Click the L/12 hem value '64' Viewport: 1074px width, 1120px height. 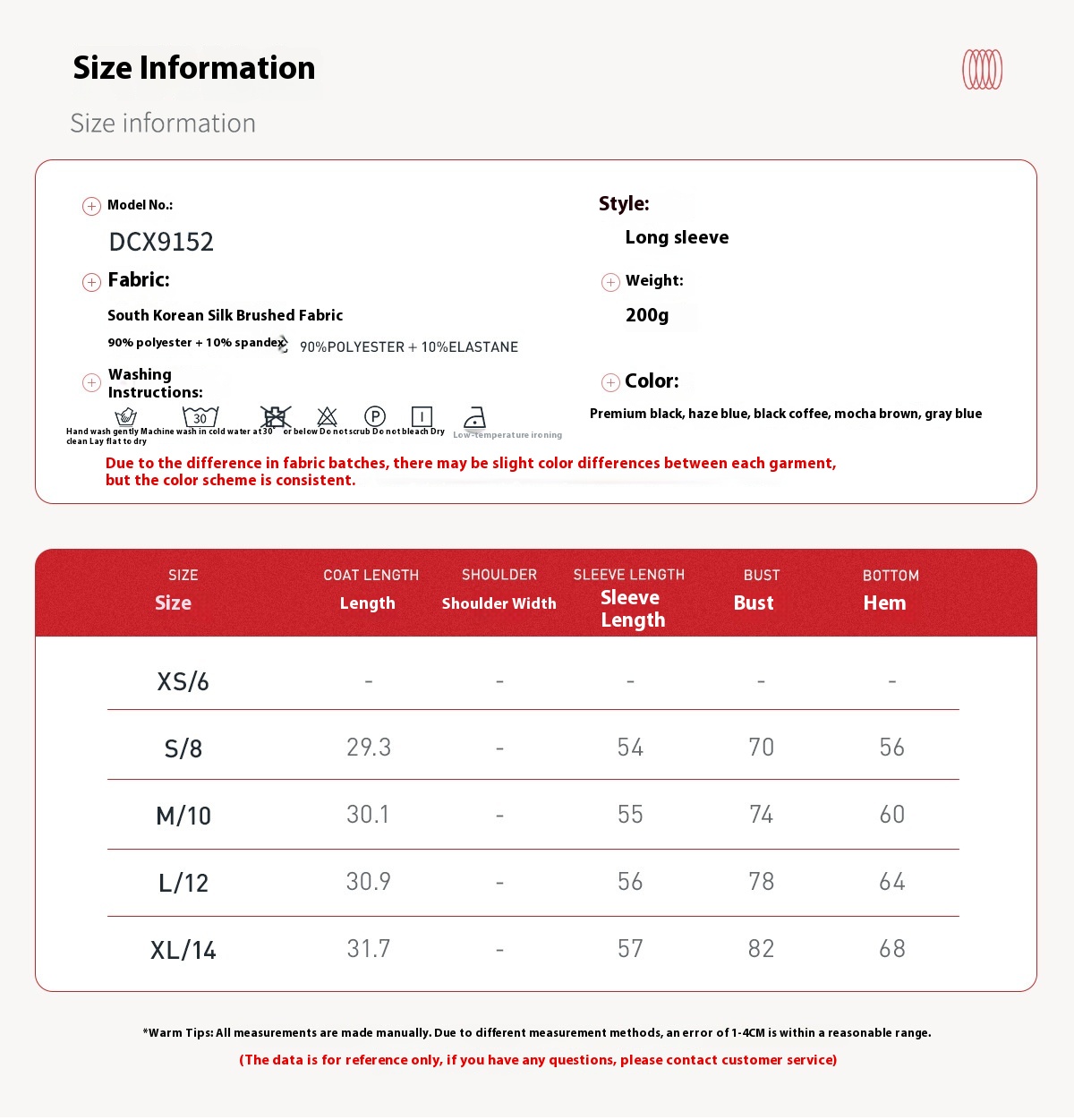tap(892, 882)
